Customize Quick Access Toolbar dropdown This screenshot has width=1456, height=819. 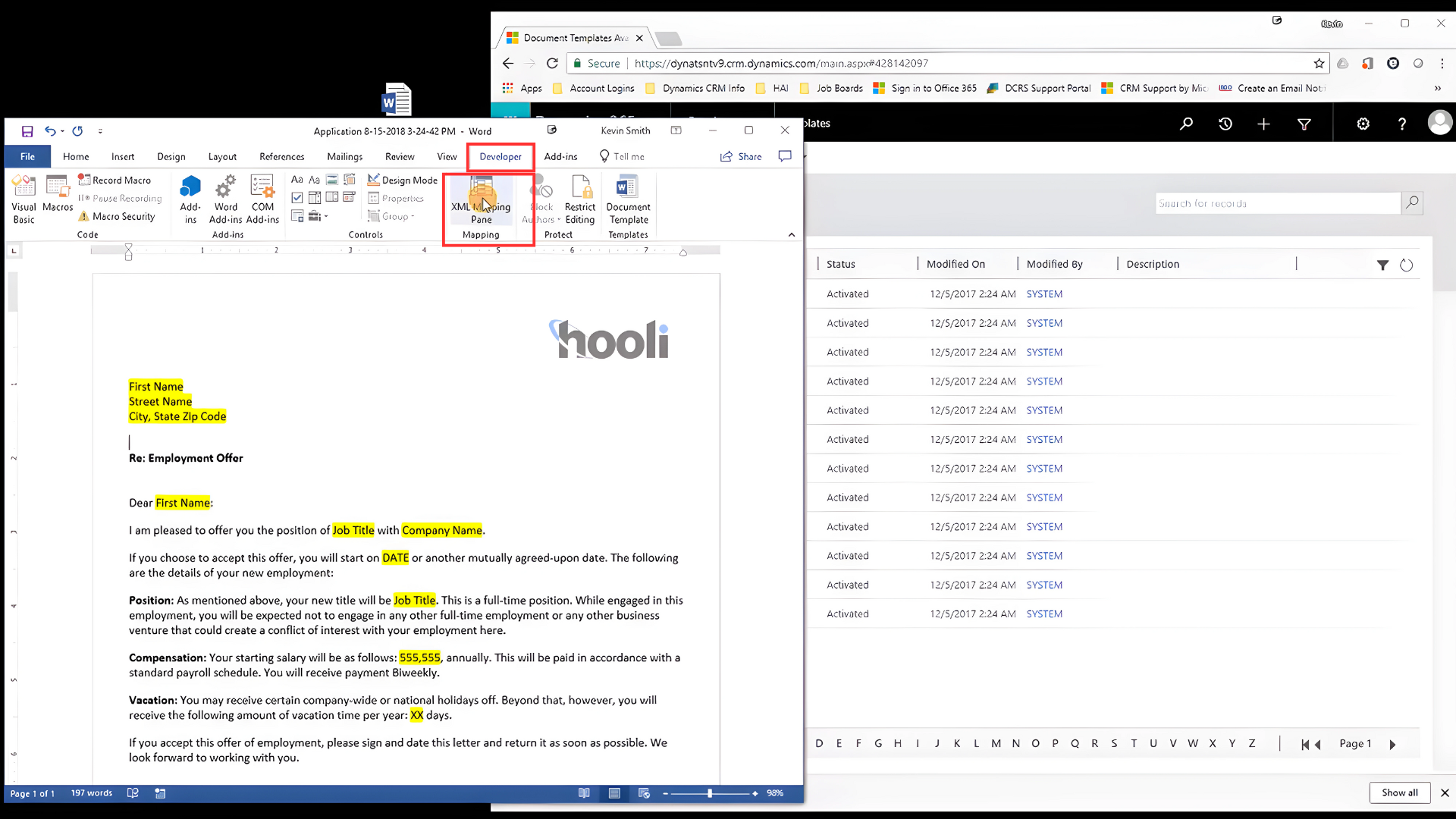coord(100,131)
